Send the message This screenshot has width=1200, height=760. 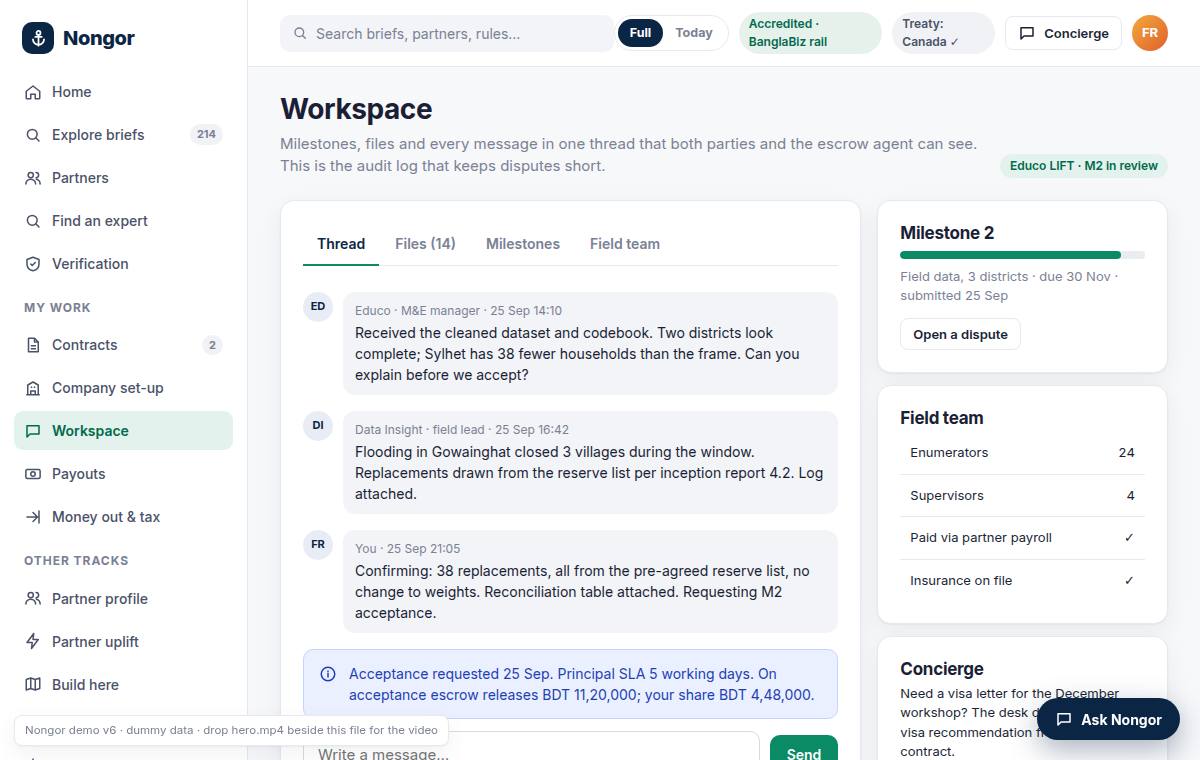tap(804, 748)
